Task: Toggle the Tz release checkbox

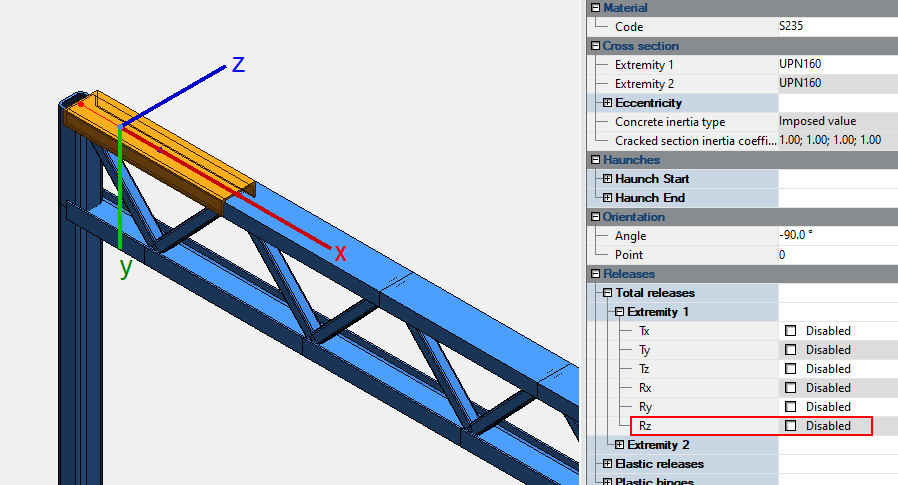Action: pyautogui.click(x=790, y=369)
